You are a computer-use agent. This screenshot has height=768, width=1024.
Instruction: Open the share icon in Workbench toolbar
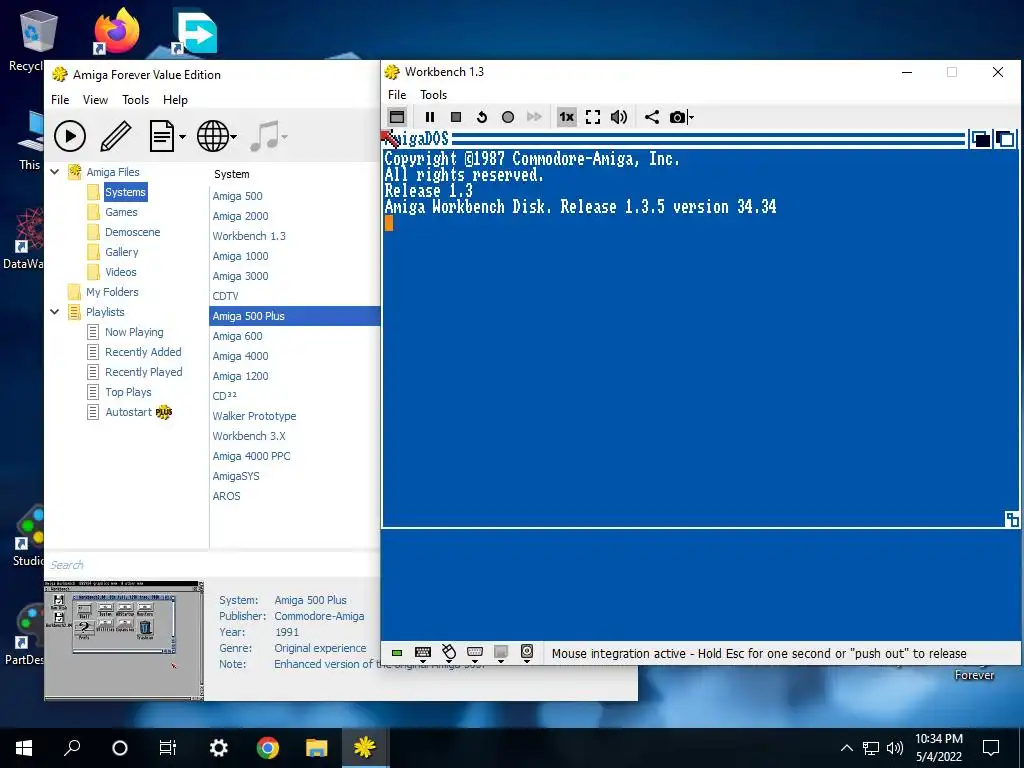point(651,117)
